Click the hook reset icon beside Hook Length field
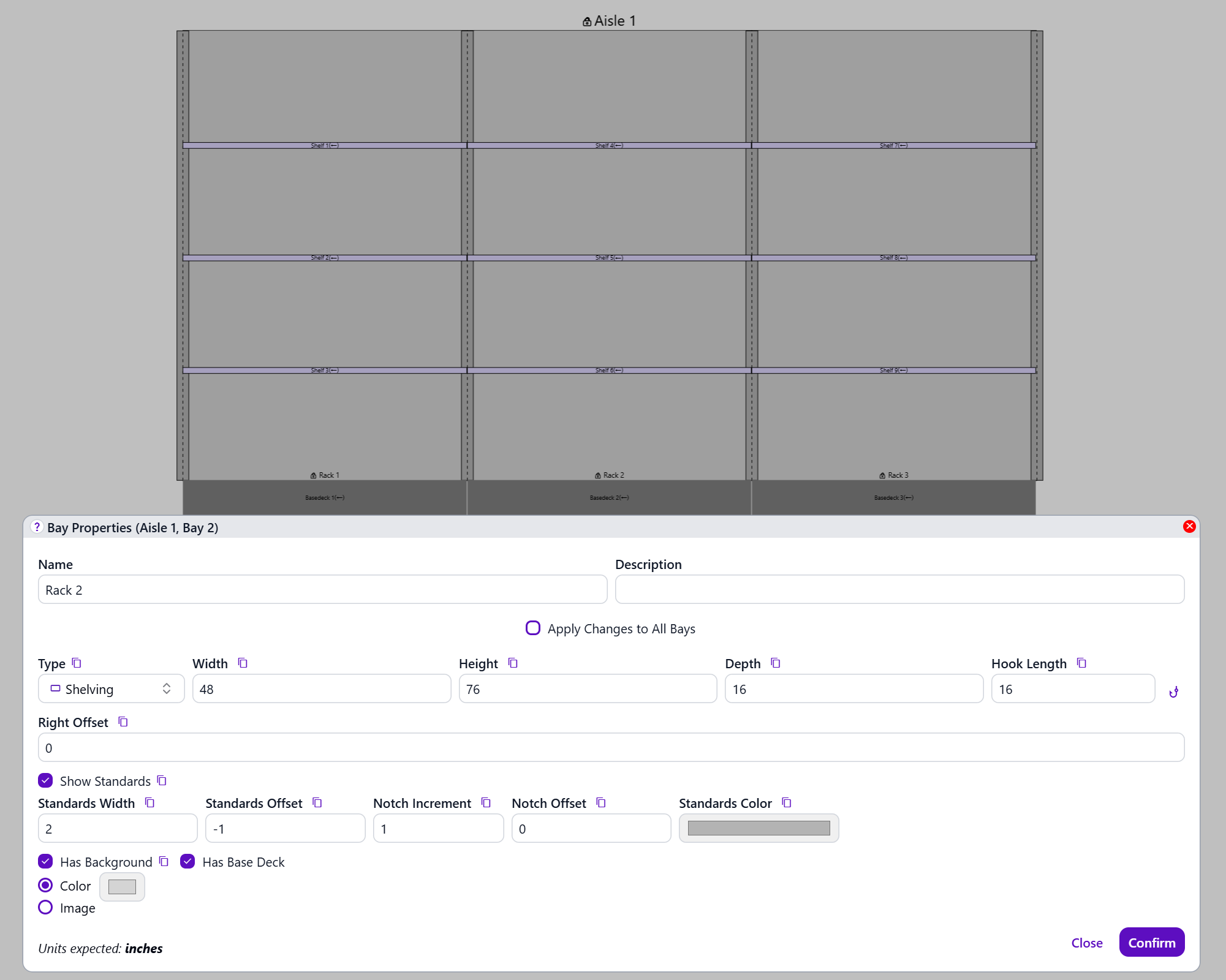Screen dimensions: 1226x980 coord(1173,692)
